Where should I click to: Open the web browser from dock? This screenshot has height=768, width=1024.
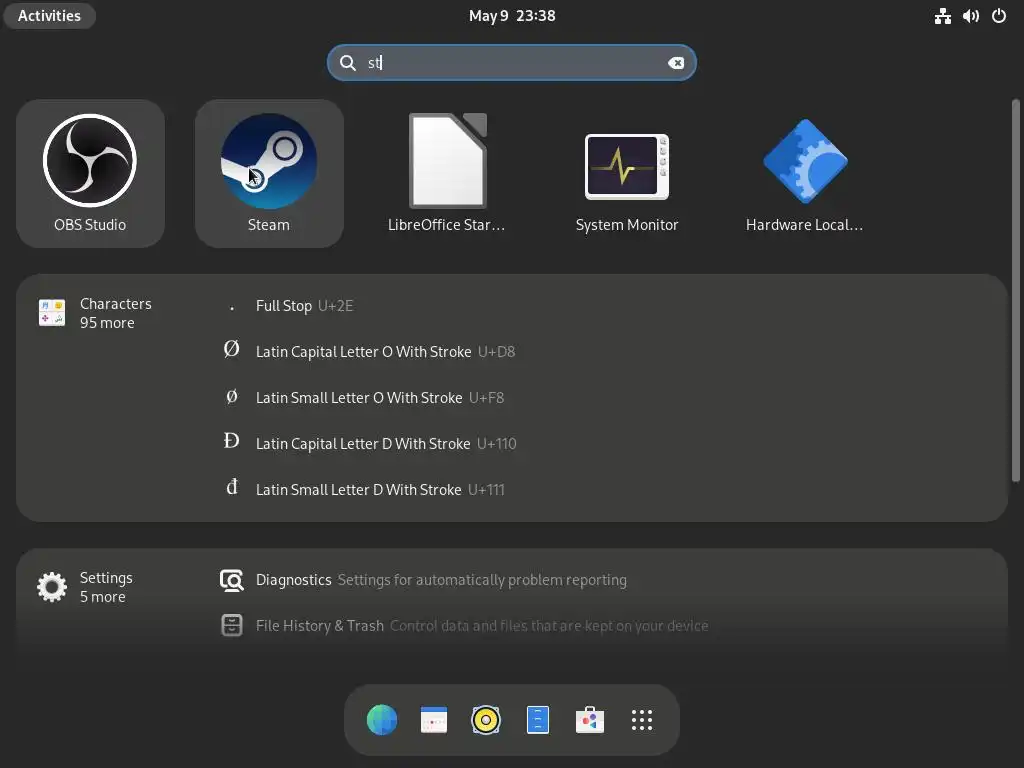point(382,720)
